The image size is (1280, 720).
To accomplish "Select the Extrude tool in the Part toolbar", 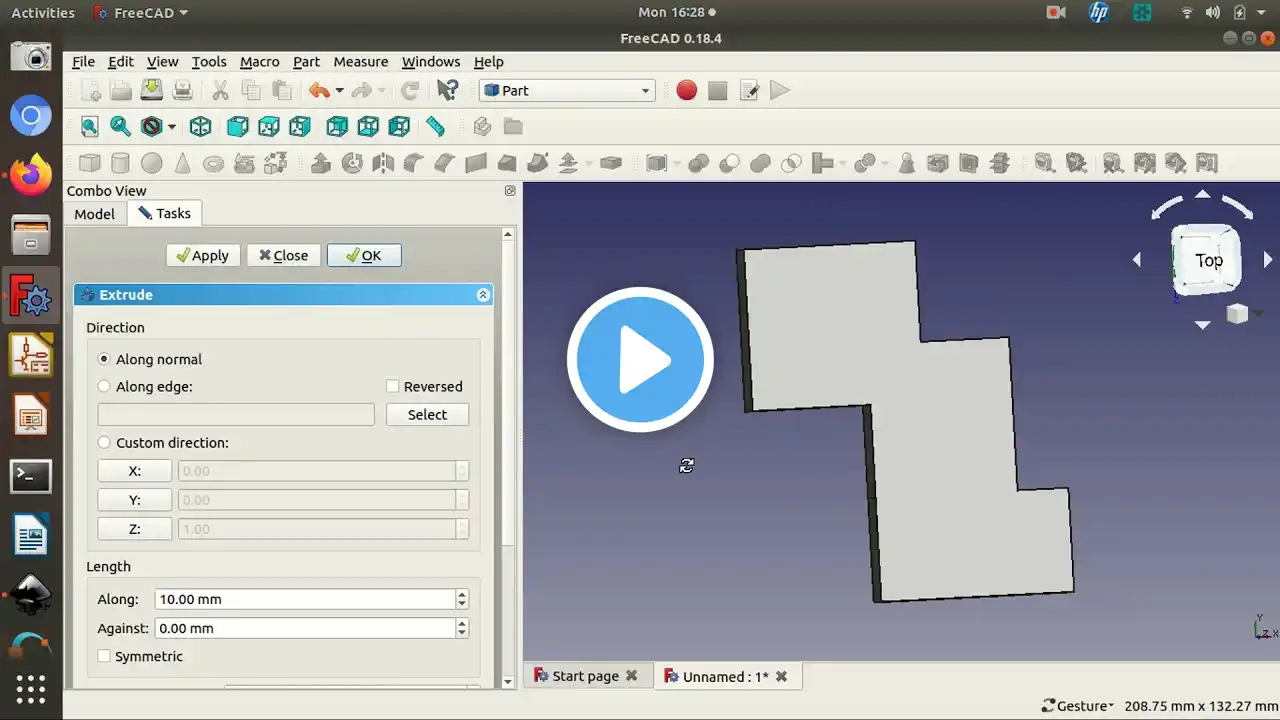I will click(321, 163).
